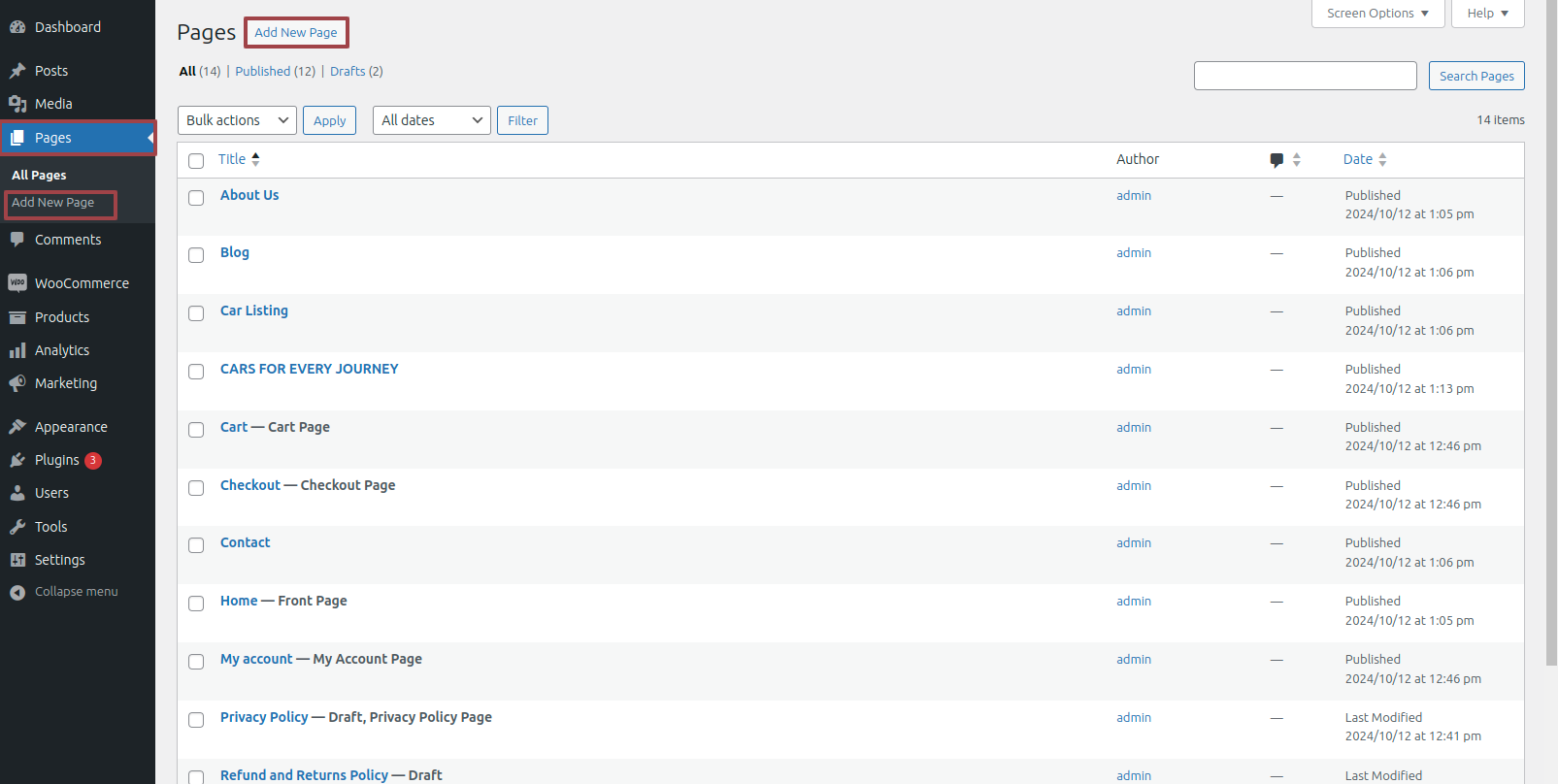This screenshot has width=1558, height=784.
Task: Show only Published pages
Action: (275, 72)
